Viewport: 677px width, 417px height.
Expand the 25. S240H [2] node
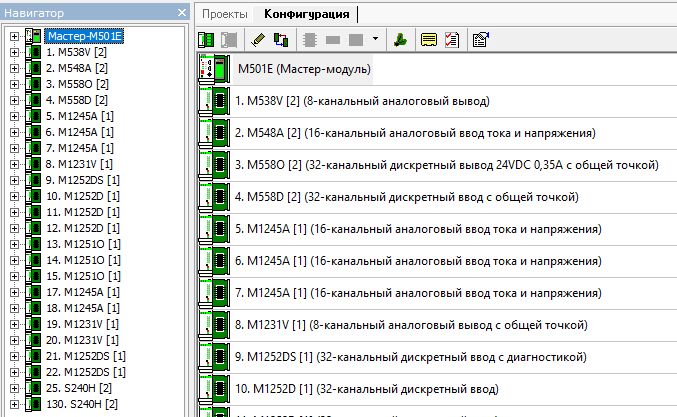click(14, 388)
